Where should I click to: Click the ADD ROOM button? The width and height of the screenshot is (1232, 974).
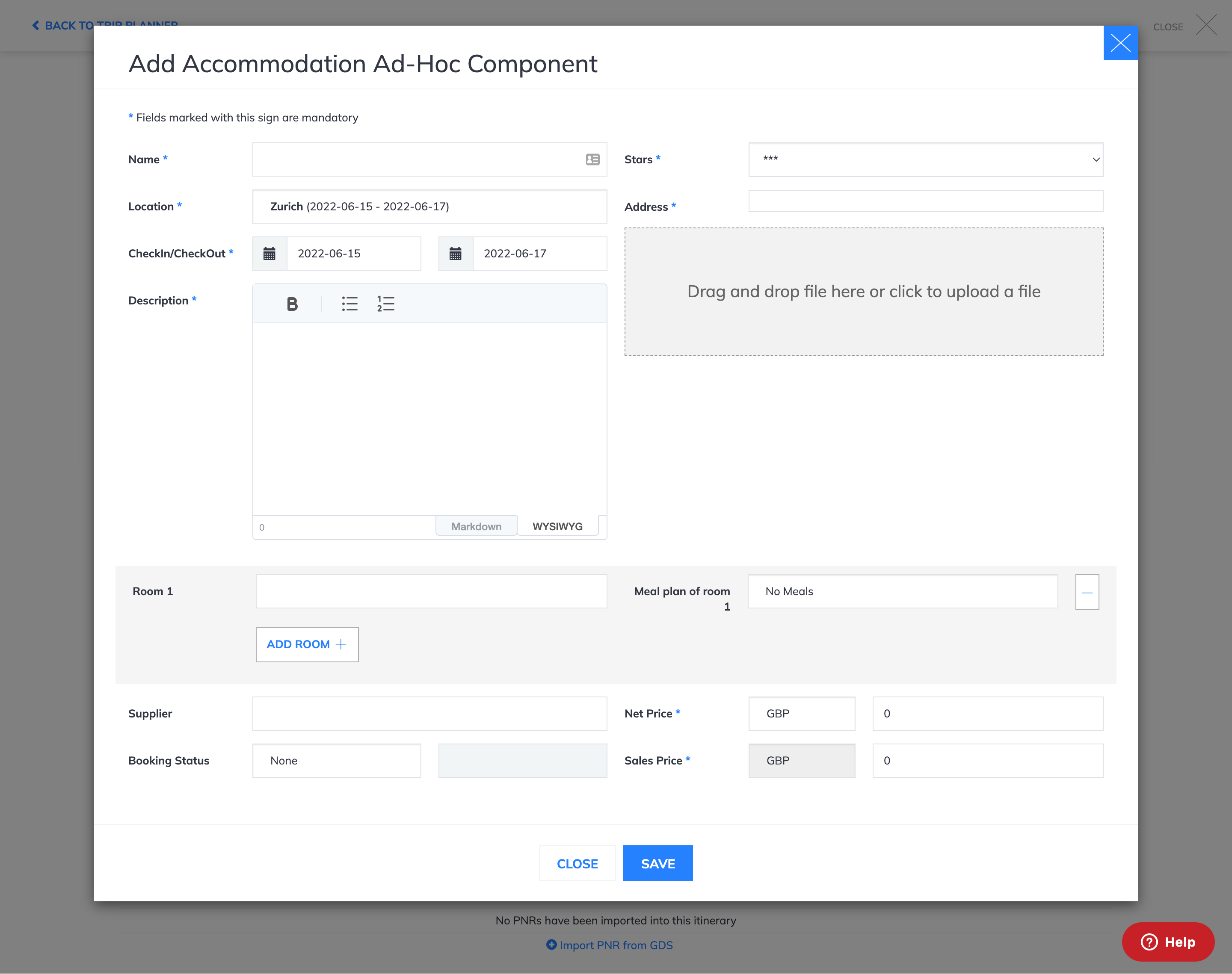[x=307, y=644]
